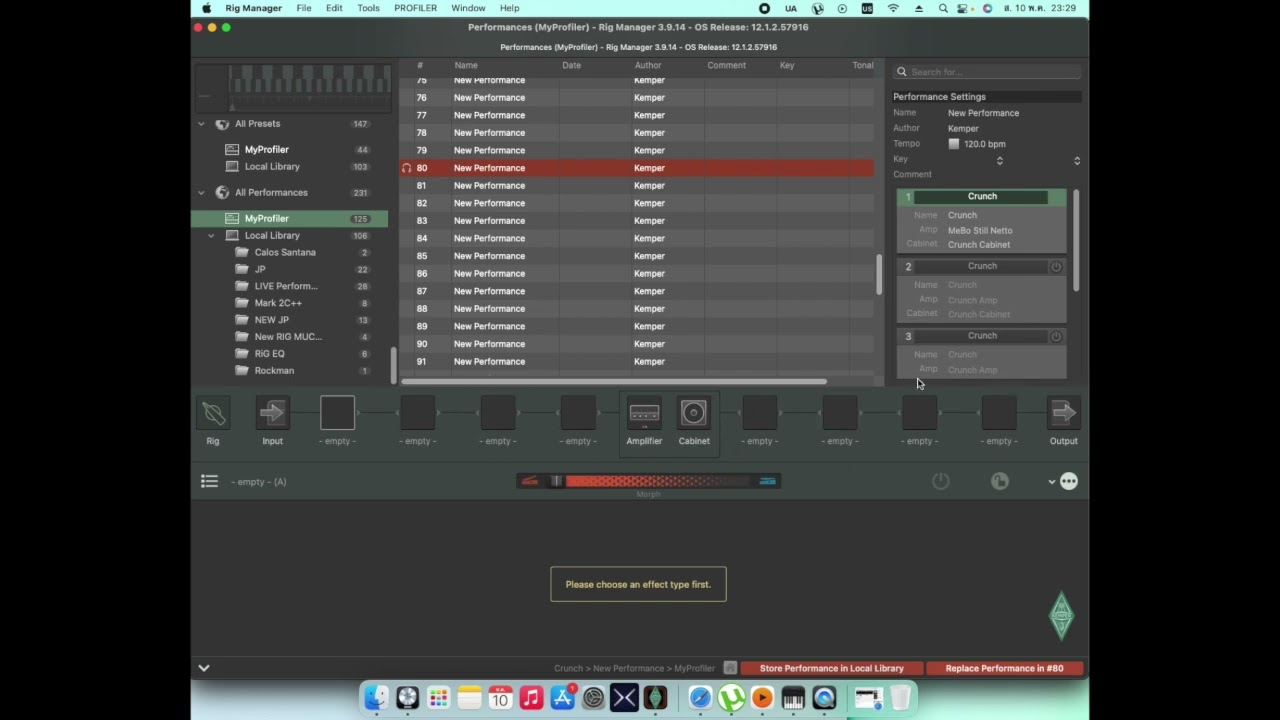Toggle power button on slot 3 Crunch
The height and width of the screenshot is (720, 1280).
pyautogui.click(x=1055, y=336)
